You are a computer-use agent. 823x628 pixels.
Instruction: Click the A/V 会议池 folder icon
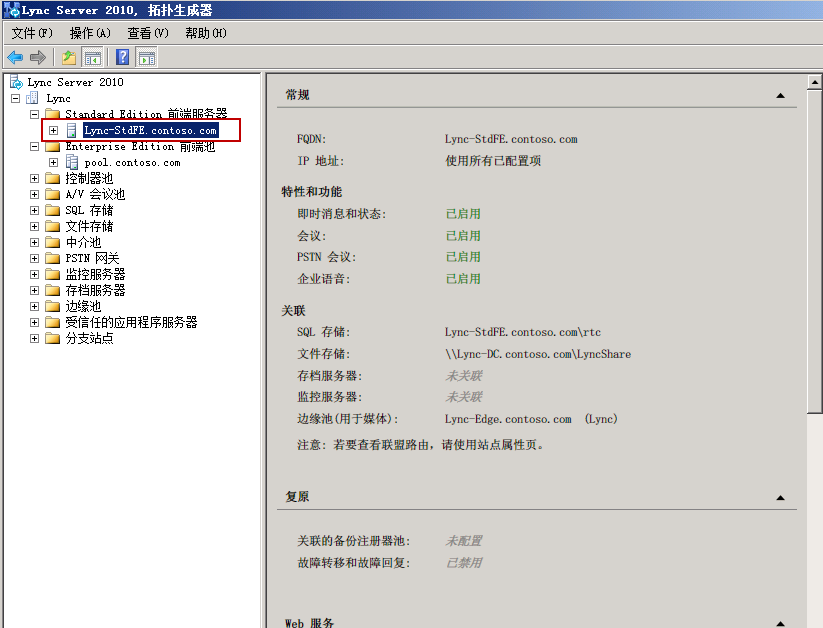(52, 194)
